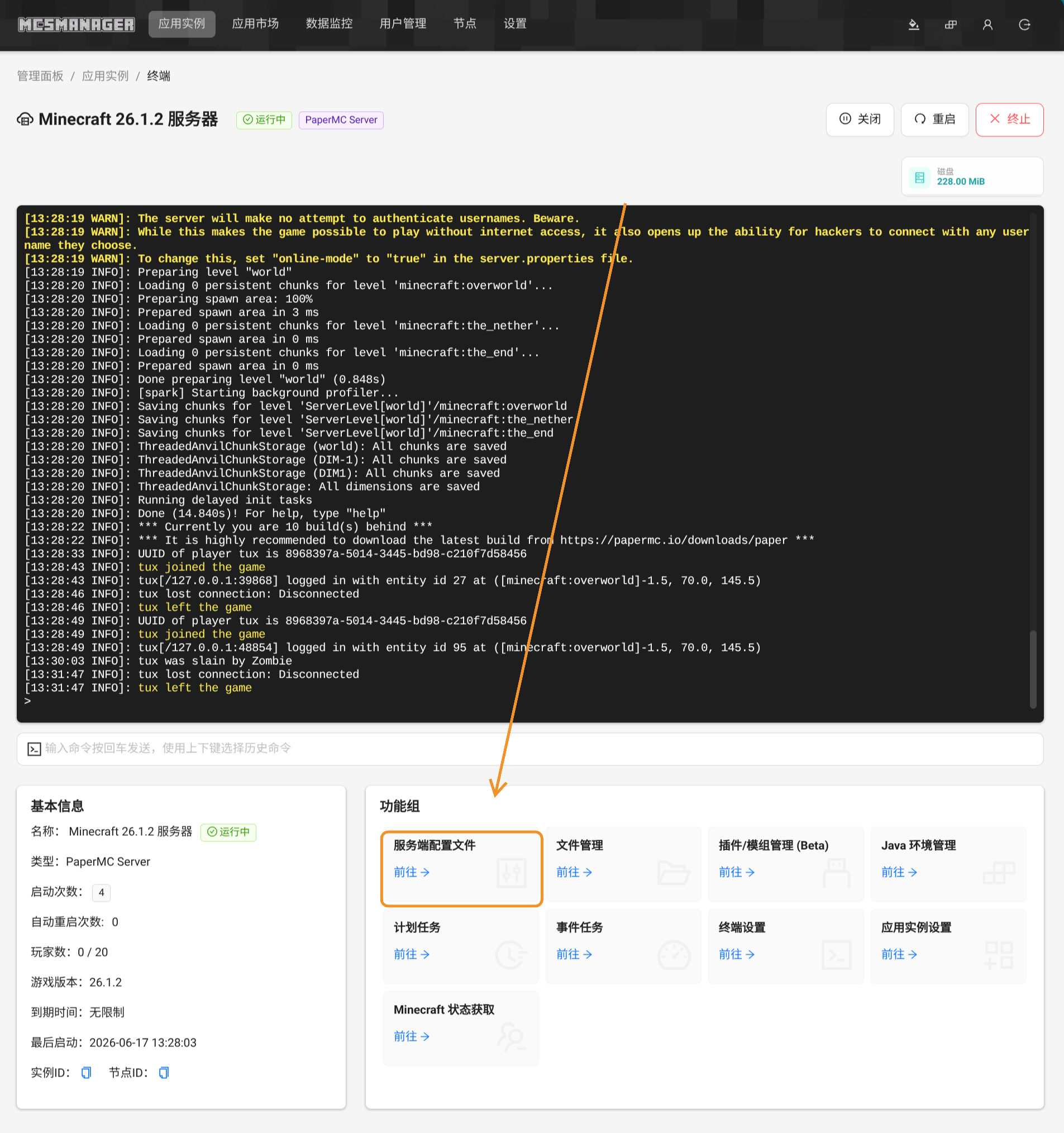The image size is (1064, 1133).
Task: Click the 磁盘 disk usage icon
Action: coord(919,177)
